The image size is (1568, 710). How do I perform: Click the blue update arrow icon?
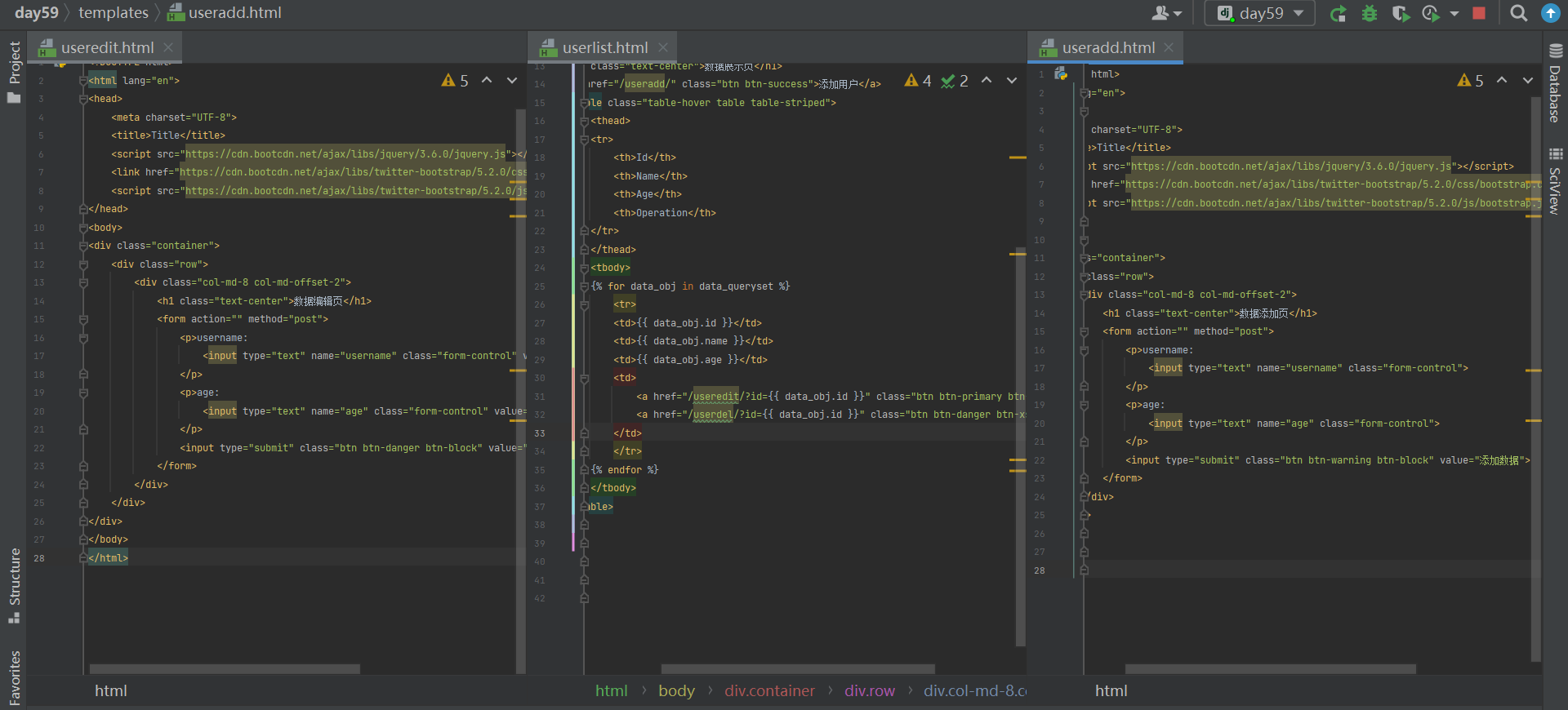pos(1550,13)
